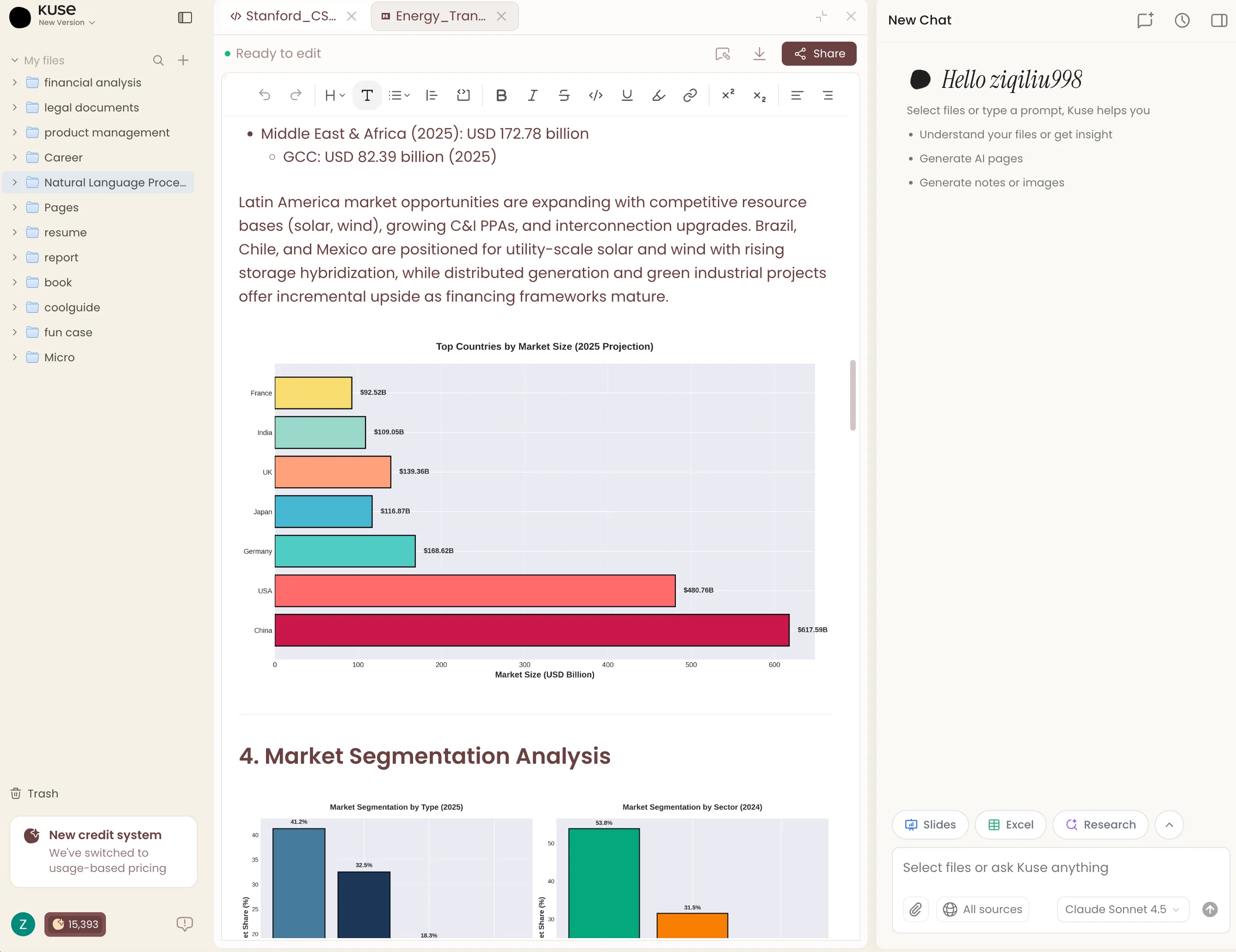Click the collapse editor pane icon

coord(822,16)
